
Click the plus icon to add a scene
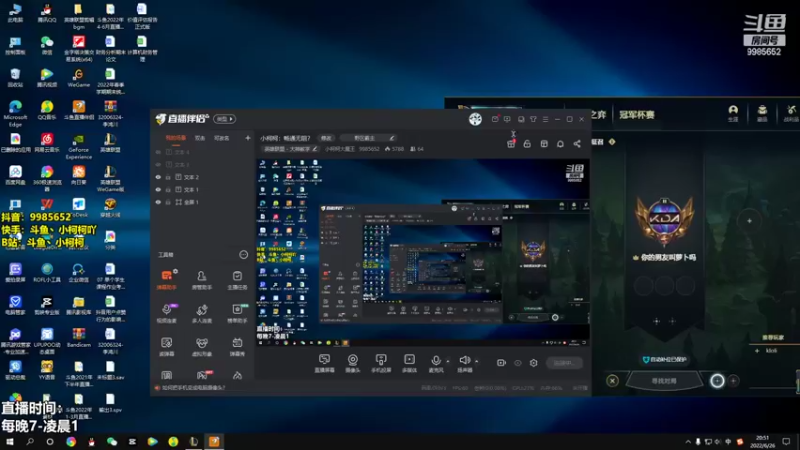click(247, 138)
